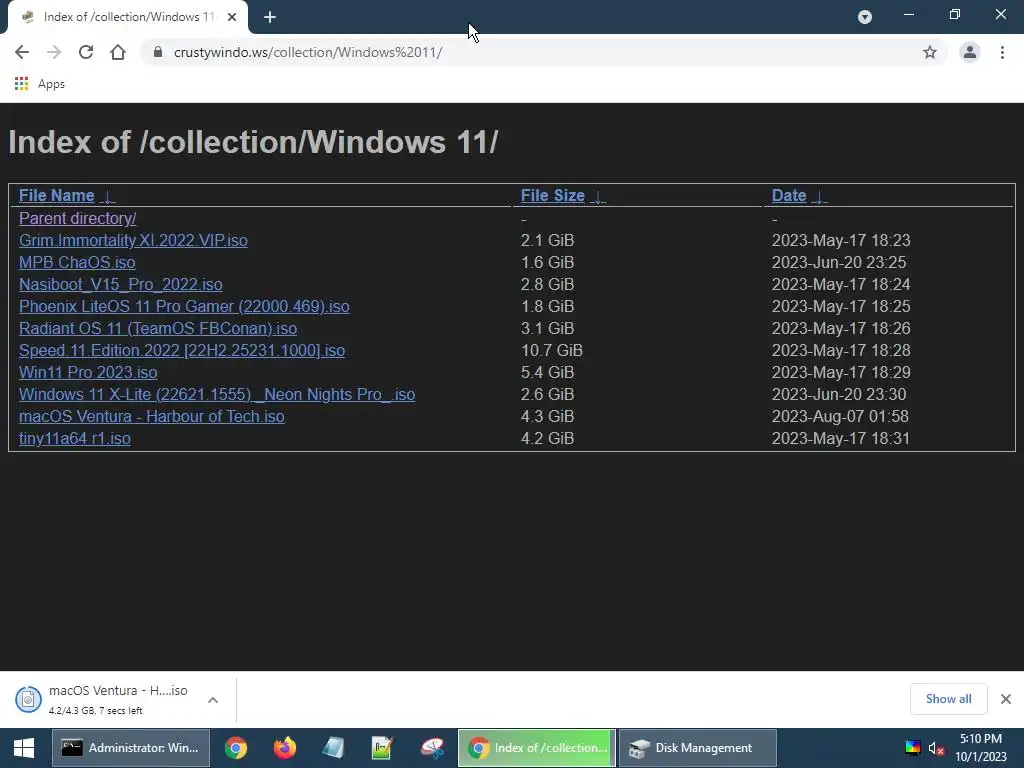Viewport: 1024px width, 768px height.
Task: Open the taskbar clock and date
Action: pyautogui.click(x=981, y=748)
